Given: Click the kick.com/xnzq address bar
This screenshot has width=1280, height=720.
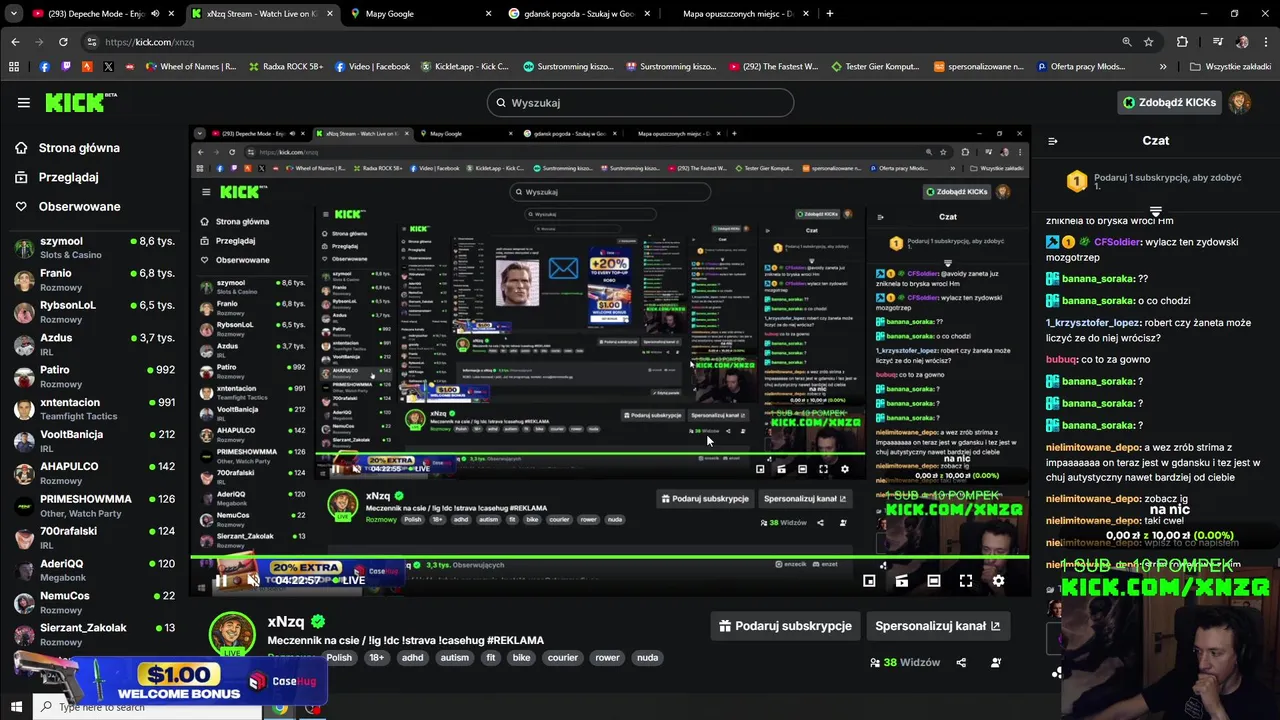Looking at the screenshot, I should tap(600, 42).
